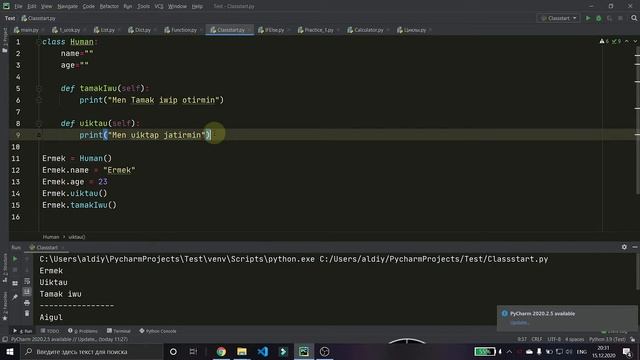Open TODO tool window
Viewport: 640px width, 360px height.
coord(50,331)
